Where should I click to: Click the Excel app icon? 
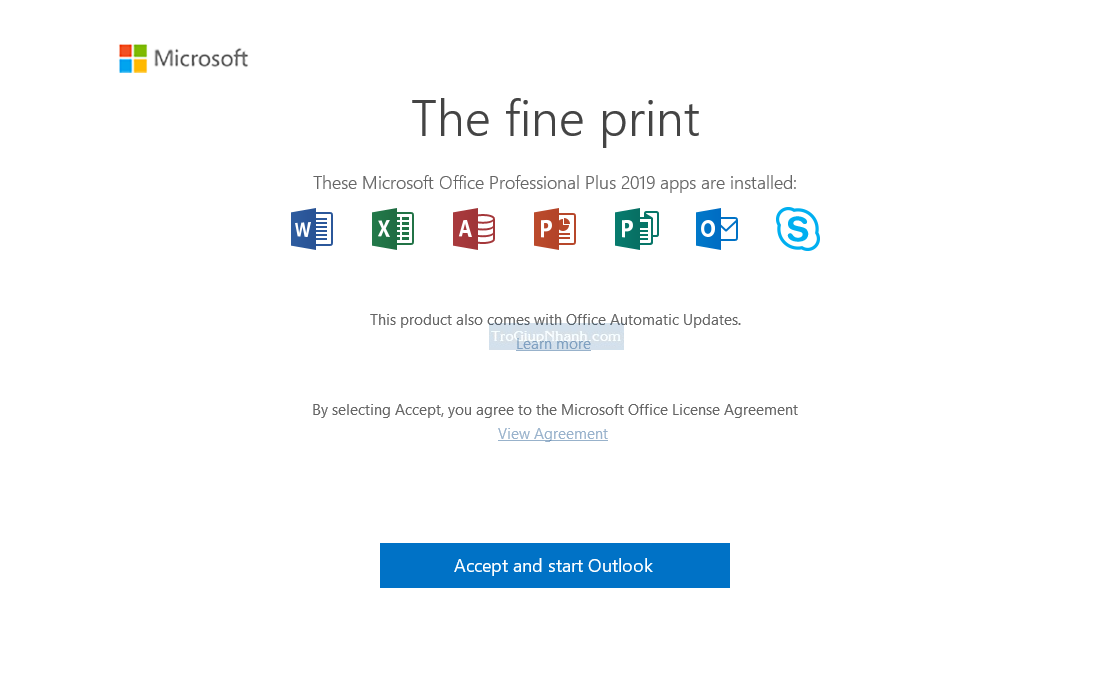click(393, 229)
